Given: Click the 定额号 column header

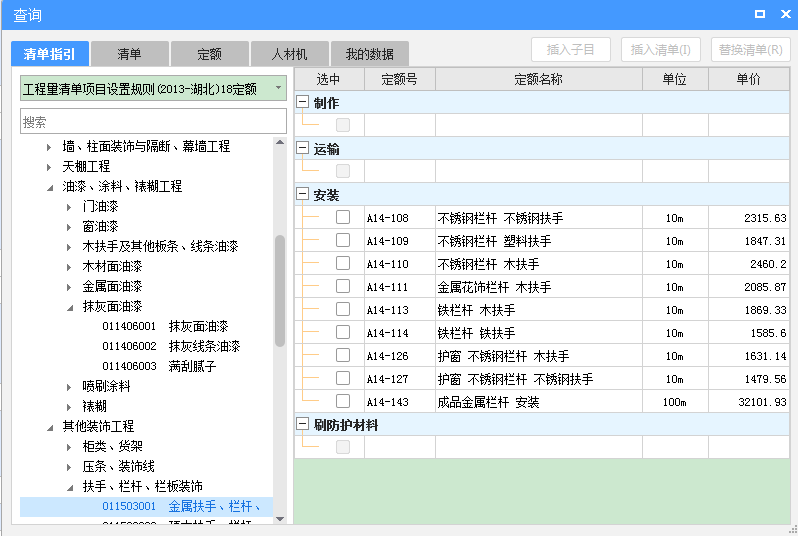Looking at the screenshot, I should pos(400,79).
